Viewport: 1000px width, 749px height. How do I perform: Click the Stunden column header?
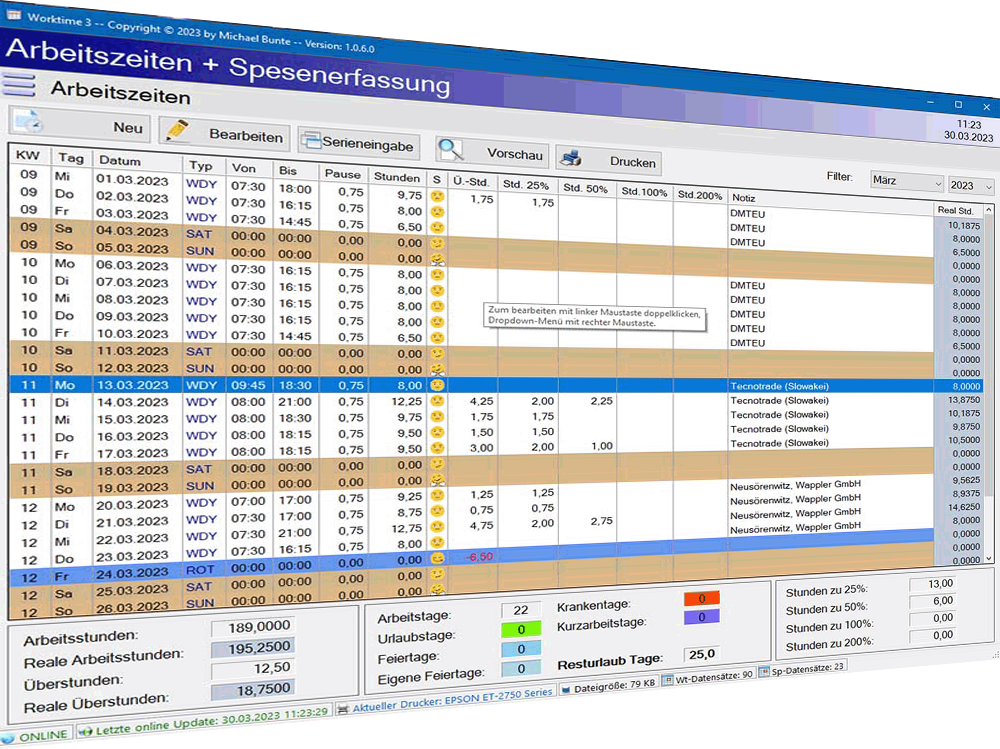(397, 178)
